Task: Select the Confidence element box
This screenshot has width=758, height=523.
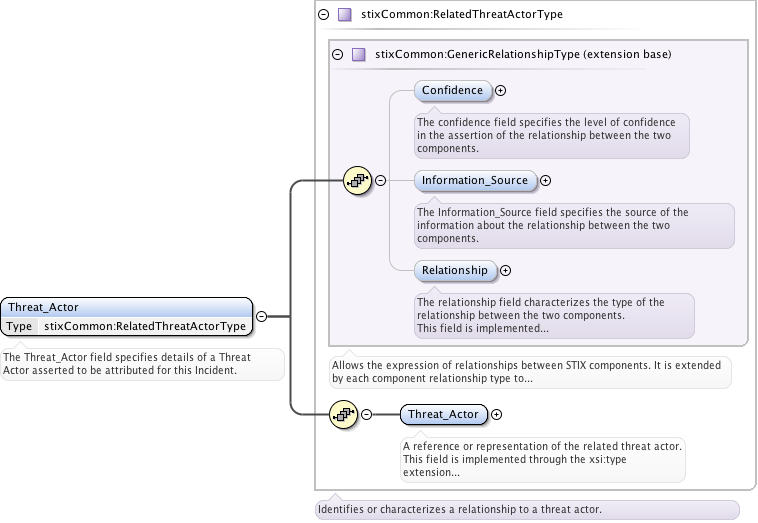Action: coord(453,91)
